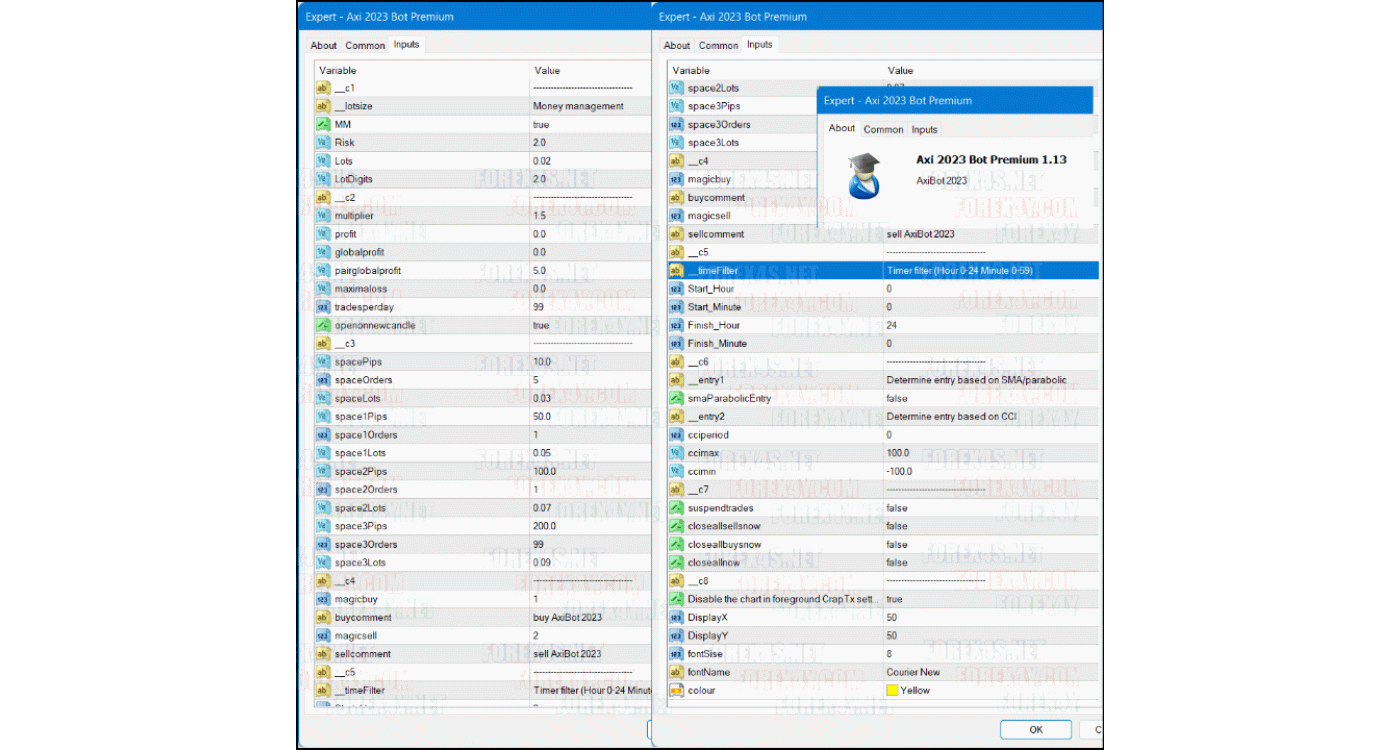Click the openonnewcandle boolean icon
This screenshot has width=1400, height=750.
tap(323, 325)
